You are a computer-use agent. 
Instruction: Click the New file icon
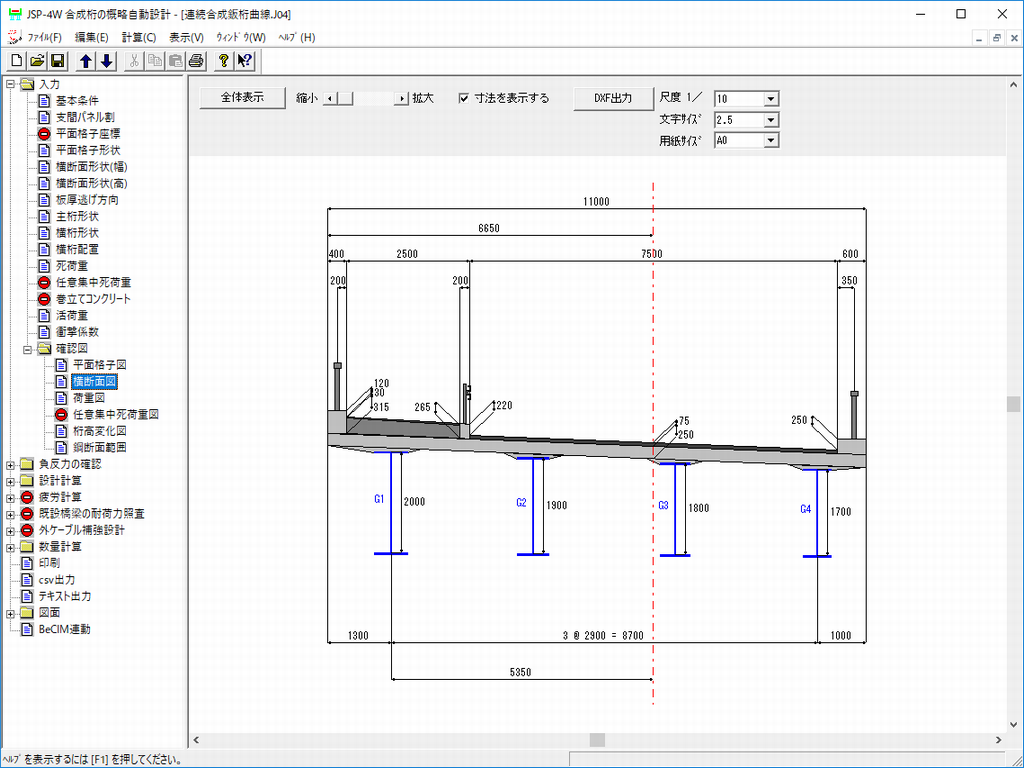point(17,61)
